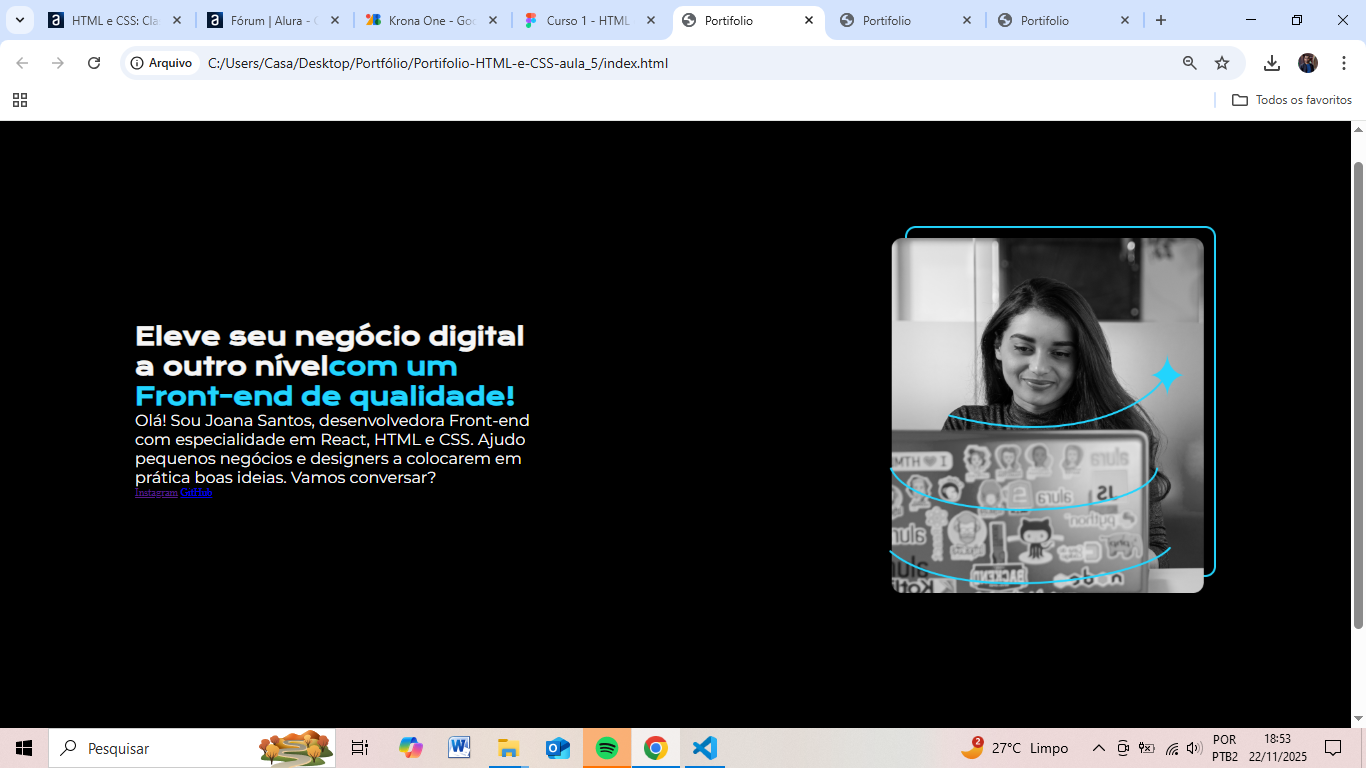Click the blue text 'Front-end de qualidade!'
The width and height of the screenshot is (1366, 768).
(x=325, y=395)
